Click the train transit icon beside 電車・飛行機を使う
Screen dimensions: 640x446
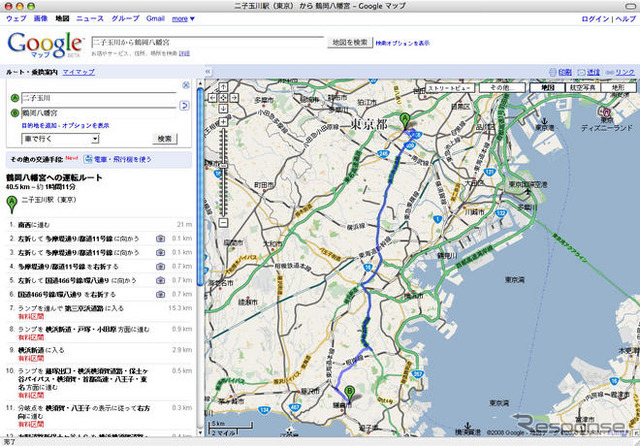click(x=87, y=159)
